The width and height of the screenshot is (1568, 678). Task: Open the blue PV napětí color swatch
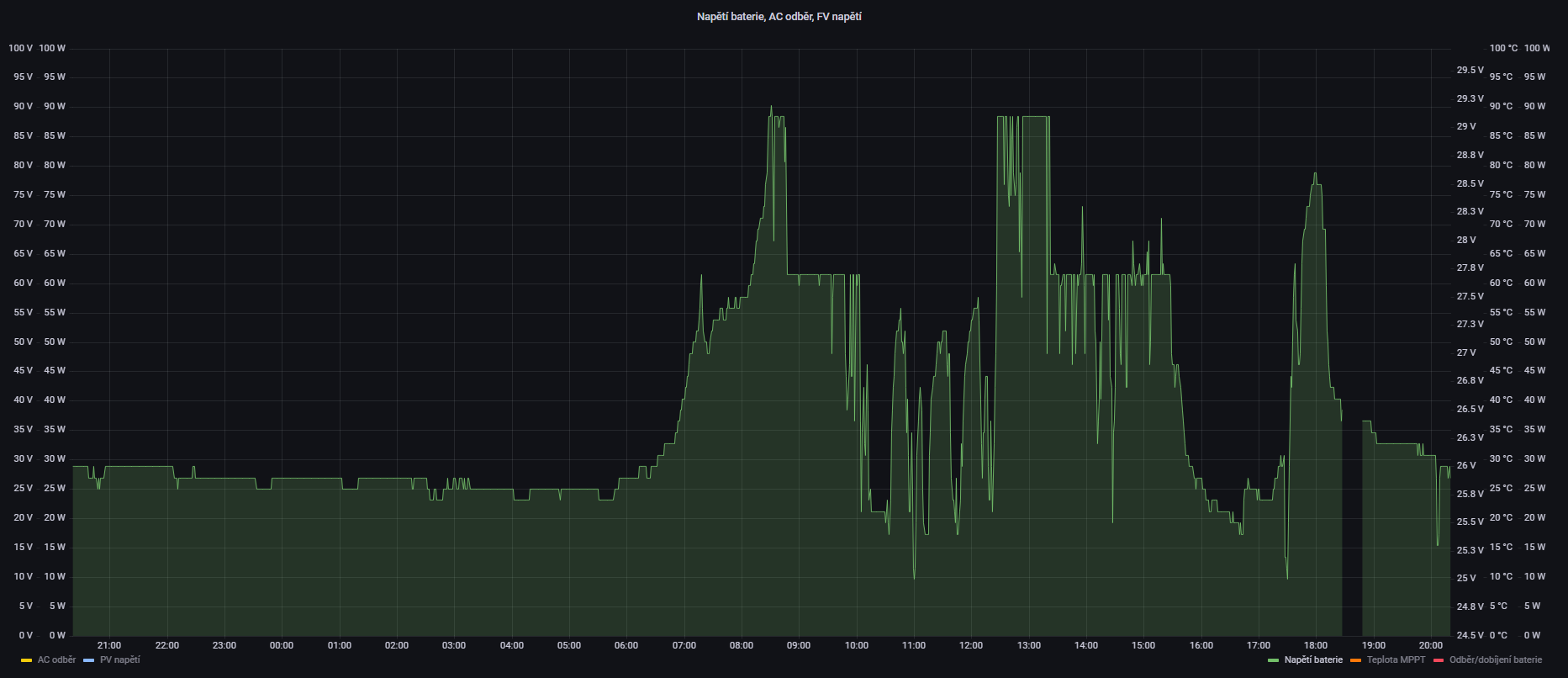(89, 660)
